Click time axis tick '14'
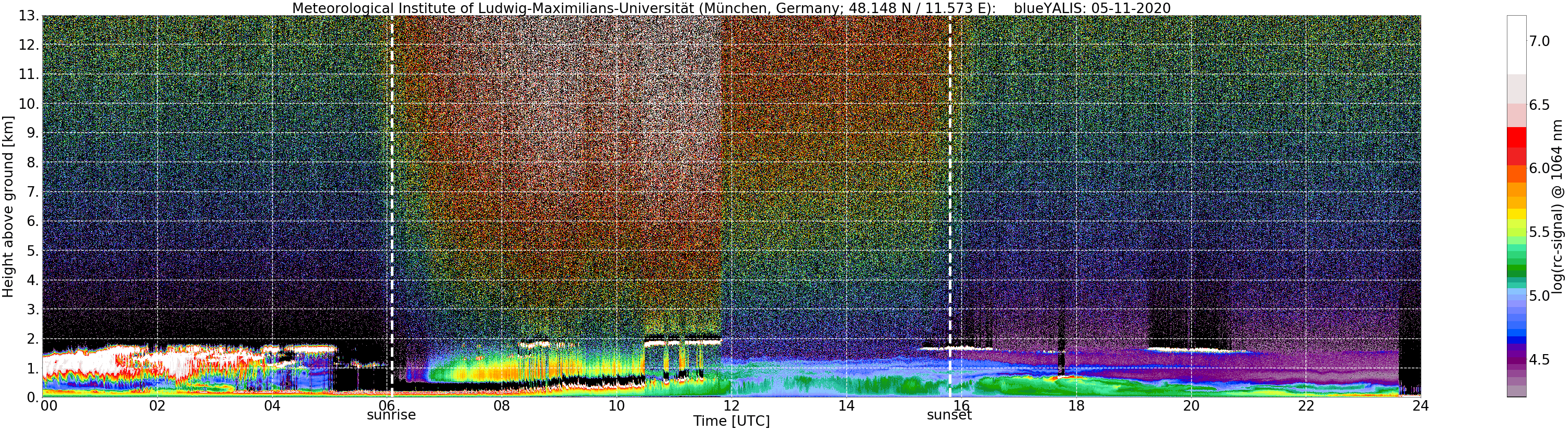1568x431 pixels. coord(846,406)
